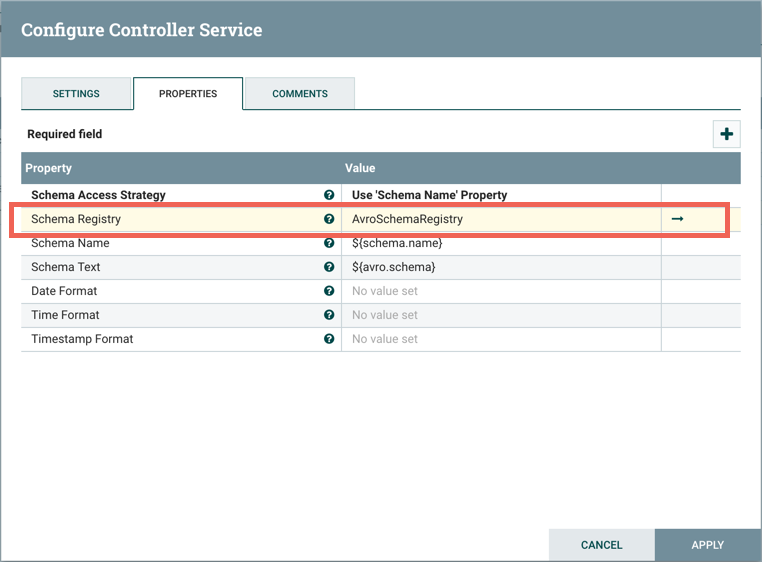Viewport: 762px width, 562px height.
Task: Click the plus icon to add property
Action: point(726,134)
